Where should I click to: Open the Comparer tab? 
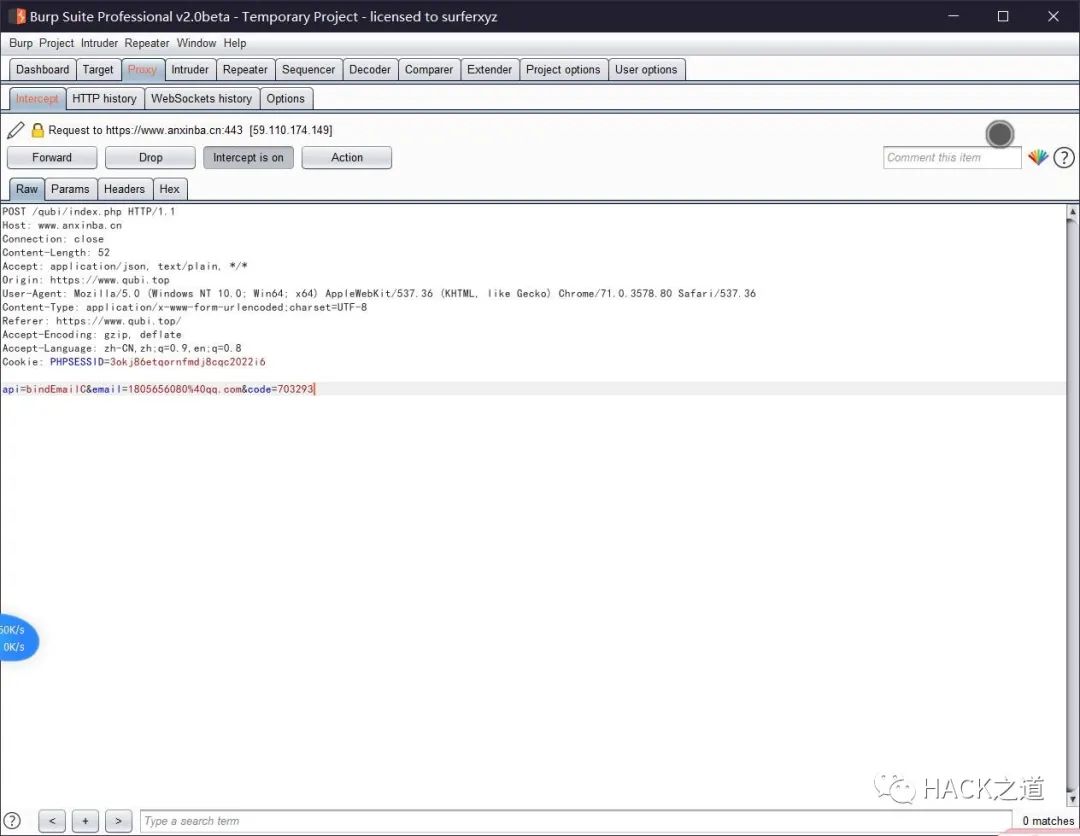(429, 70)
